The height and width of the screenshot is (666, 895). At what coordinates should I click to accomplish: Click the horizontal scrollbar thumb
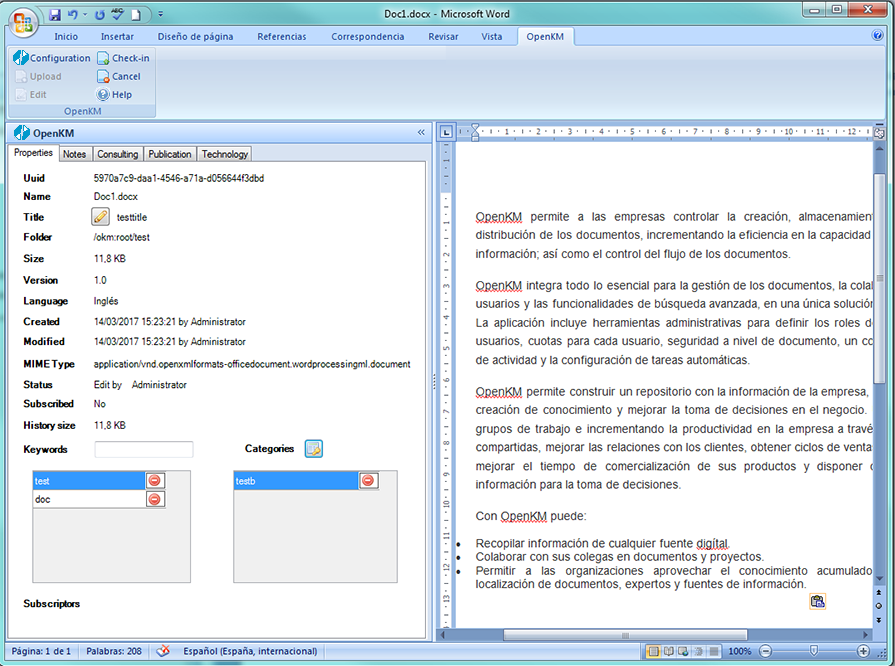pos(625,635)
